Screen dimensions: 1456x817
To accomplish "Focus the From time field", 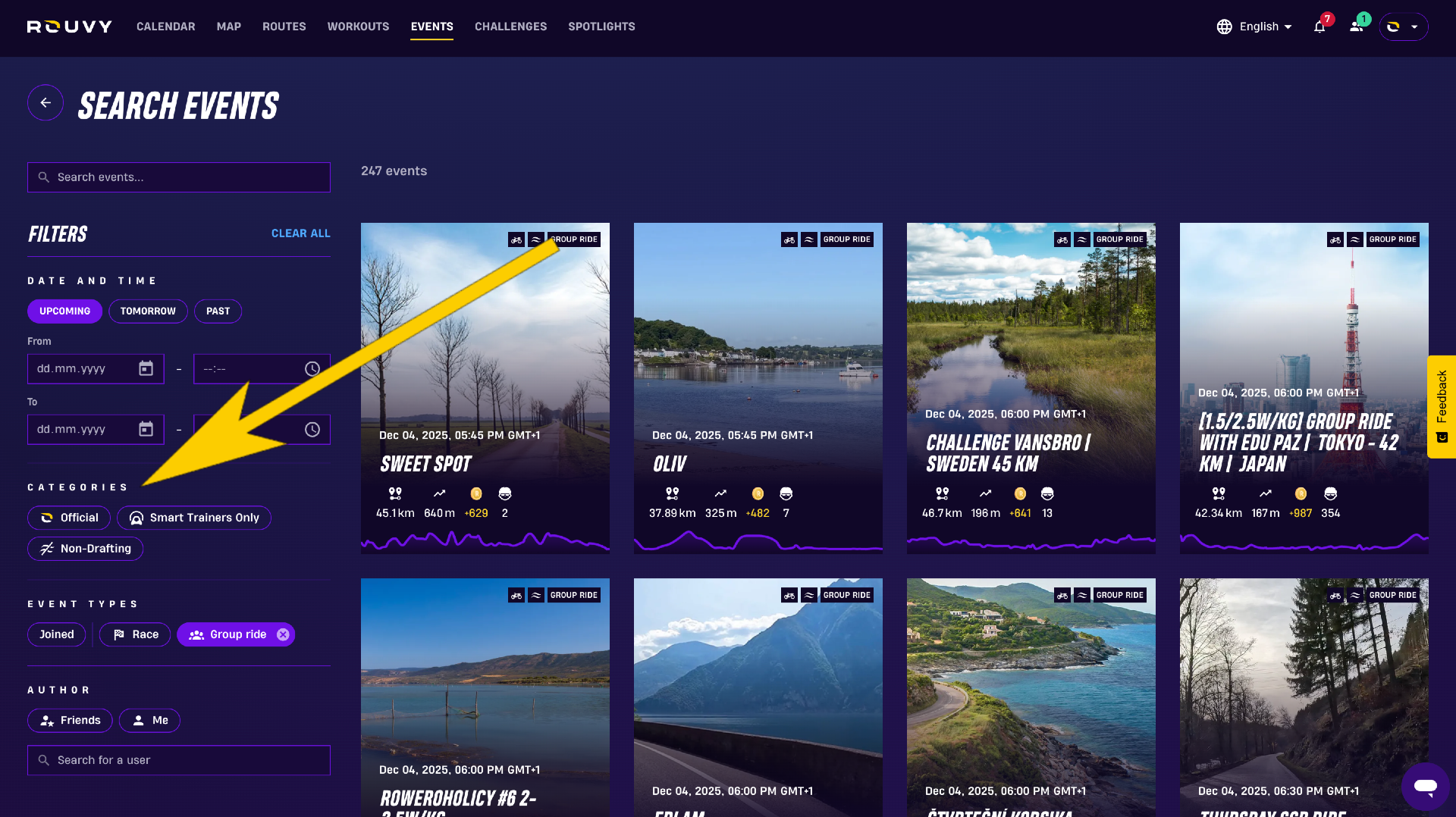I will coord(262,368).
